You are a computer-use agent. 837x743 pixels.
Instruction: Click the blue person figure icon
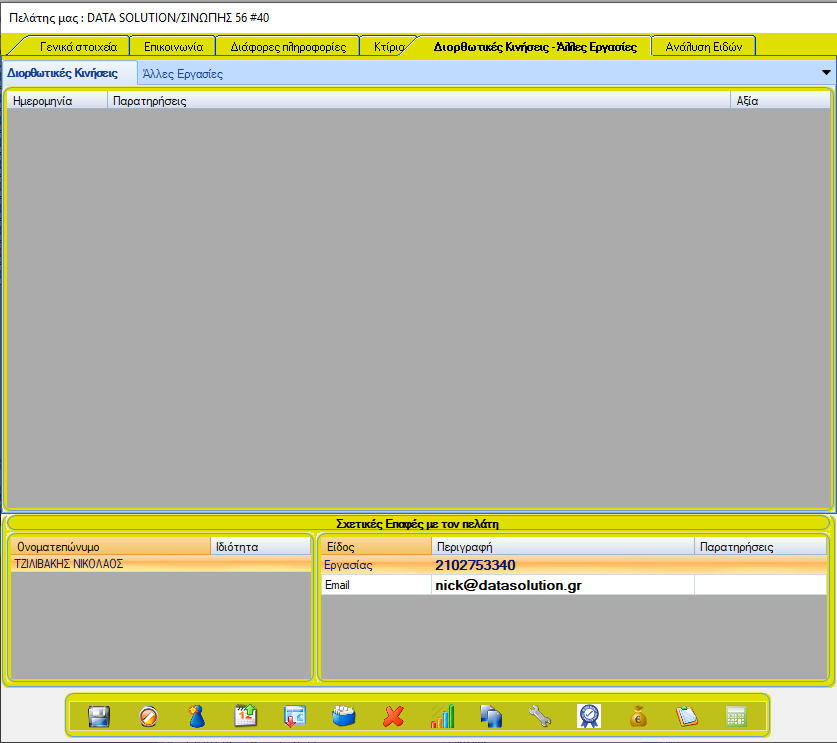point(197,716)
